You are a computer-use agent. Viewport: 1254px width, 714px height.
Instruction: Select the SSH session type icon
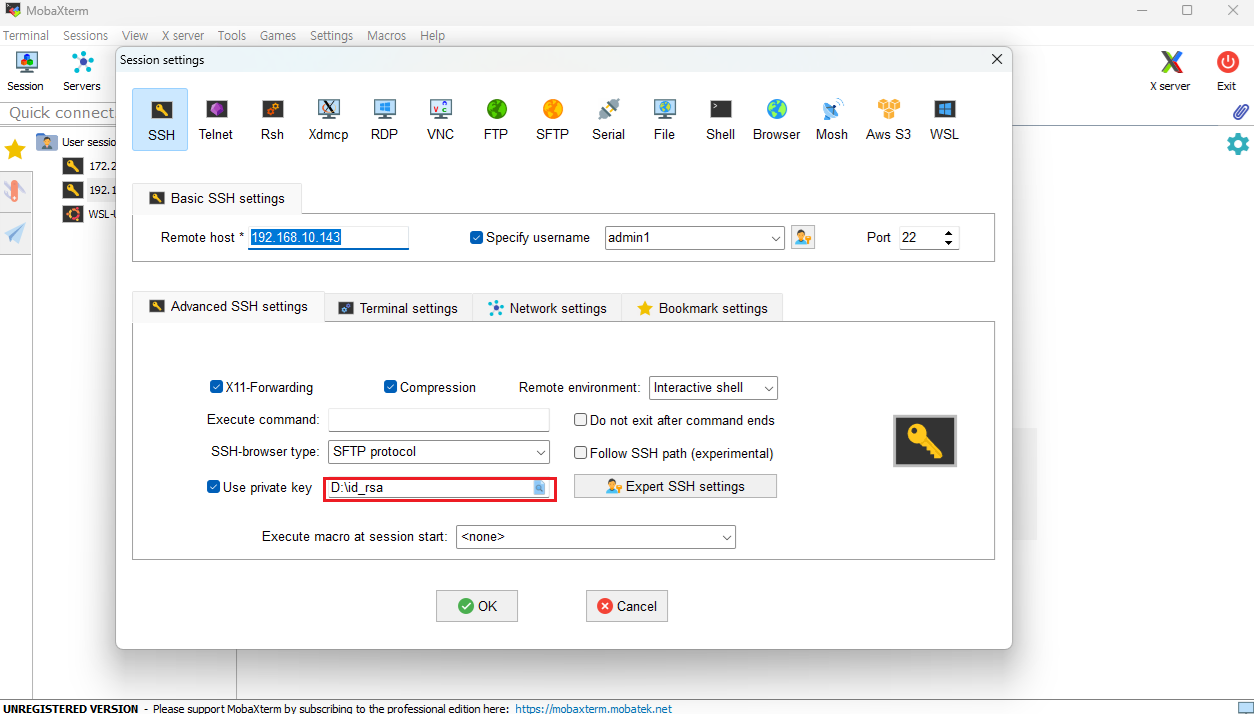click(160, 119)
